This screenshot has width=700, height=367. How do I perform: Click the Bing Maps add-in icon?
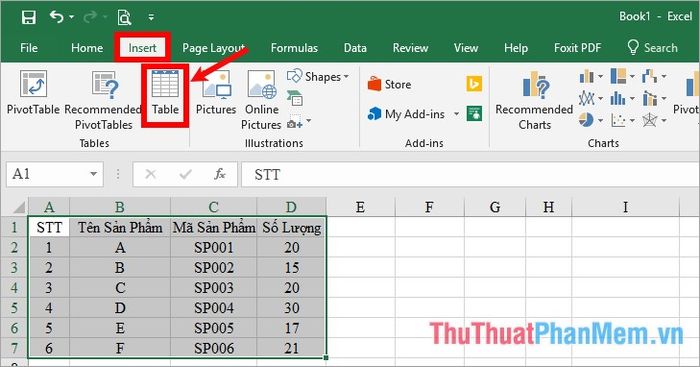[474, 84]
